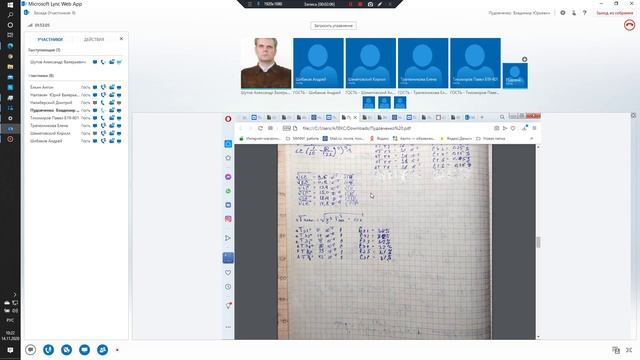Click the layout picker icon at bottom right
Viewport: 640px width, 360px height.
[x=616, y=350]
